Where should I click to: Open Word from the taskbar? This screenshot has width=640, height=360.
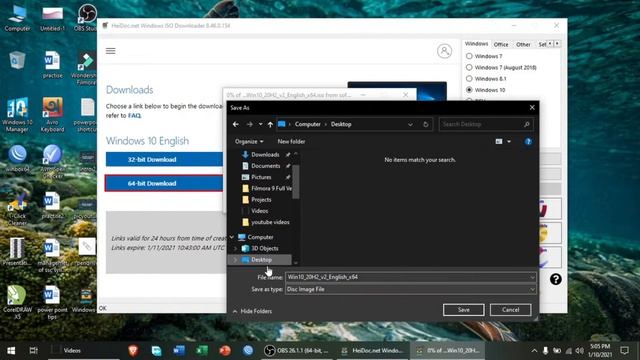coord(179,351)
